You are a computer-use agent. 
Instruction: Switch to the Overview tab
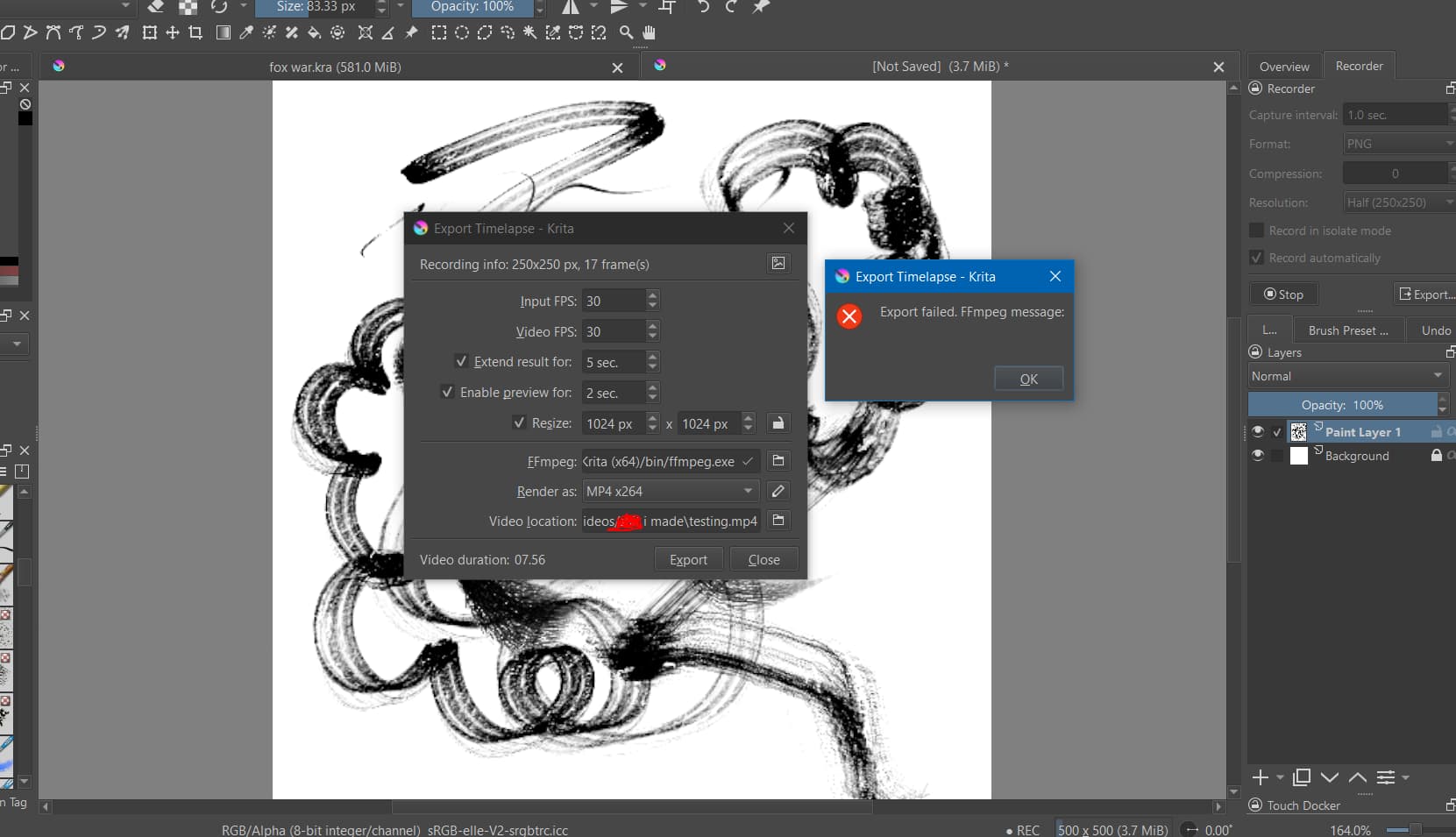(x=1284, y=67)
